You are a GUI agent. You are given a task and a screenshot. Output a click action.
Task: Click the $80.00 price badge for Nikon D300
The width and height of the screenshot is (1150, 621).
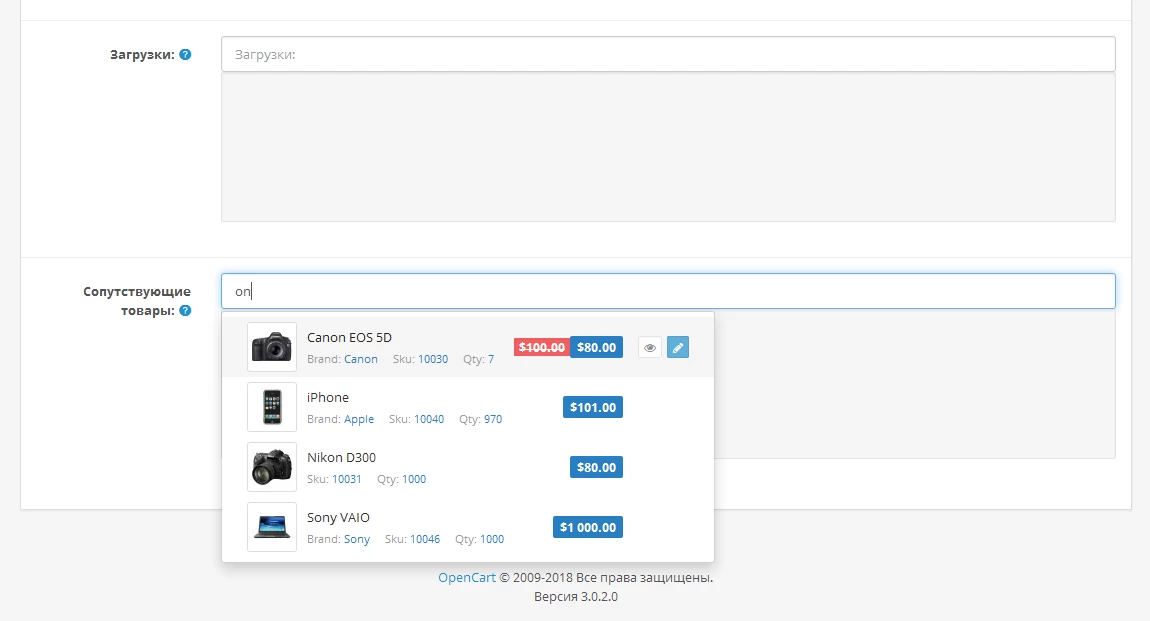(596, 467)
